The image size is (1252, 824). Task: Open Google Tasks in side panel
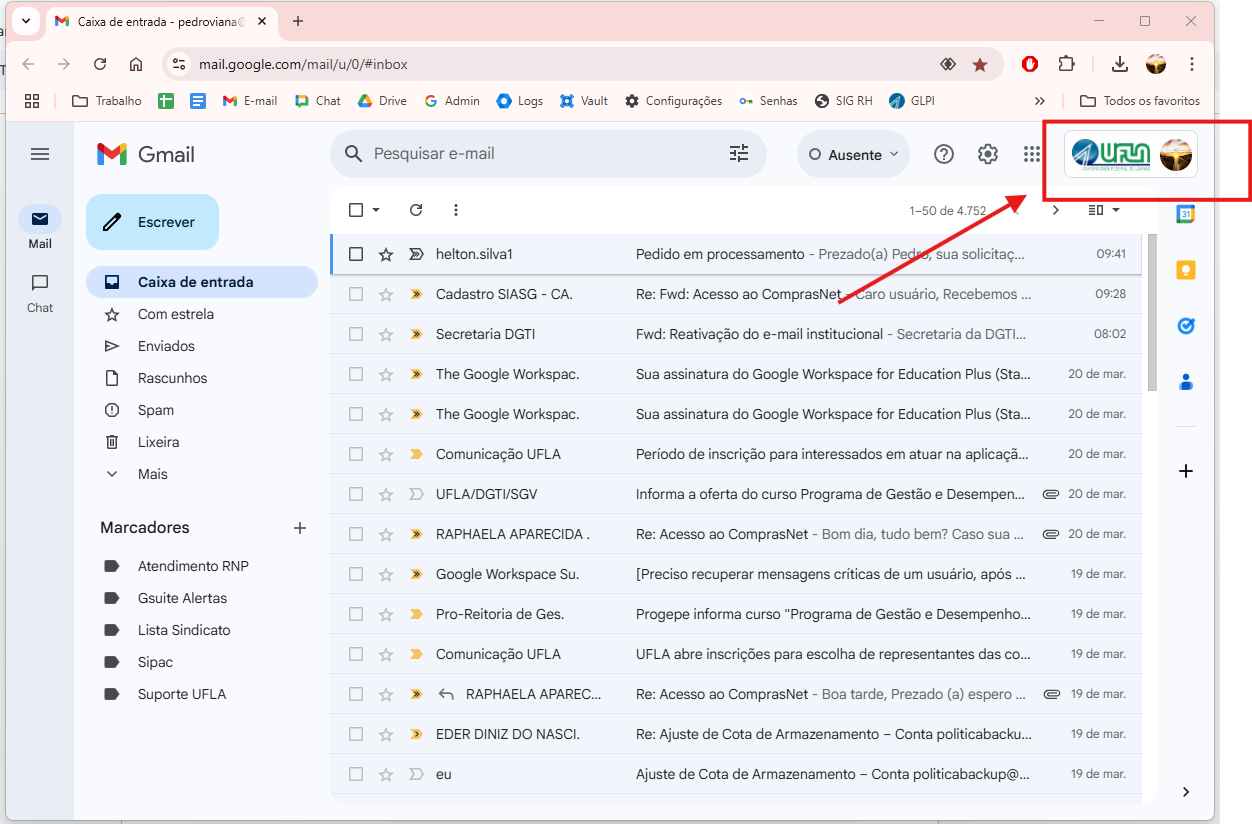pyautogui.click(x=1186, y=326)
